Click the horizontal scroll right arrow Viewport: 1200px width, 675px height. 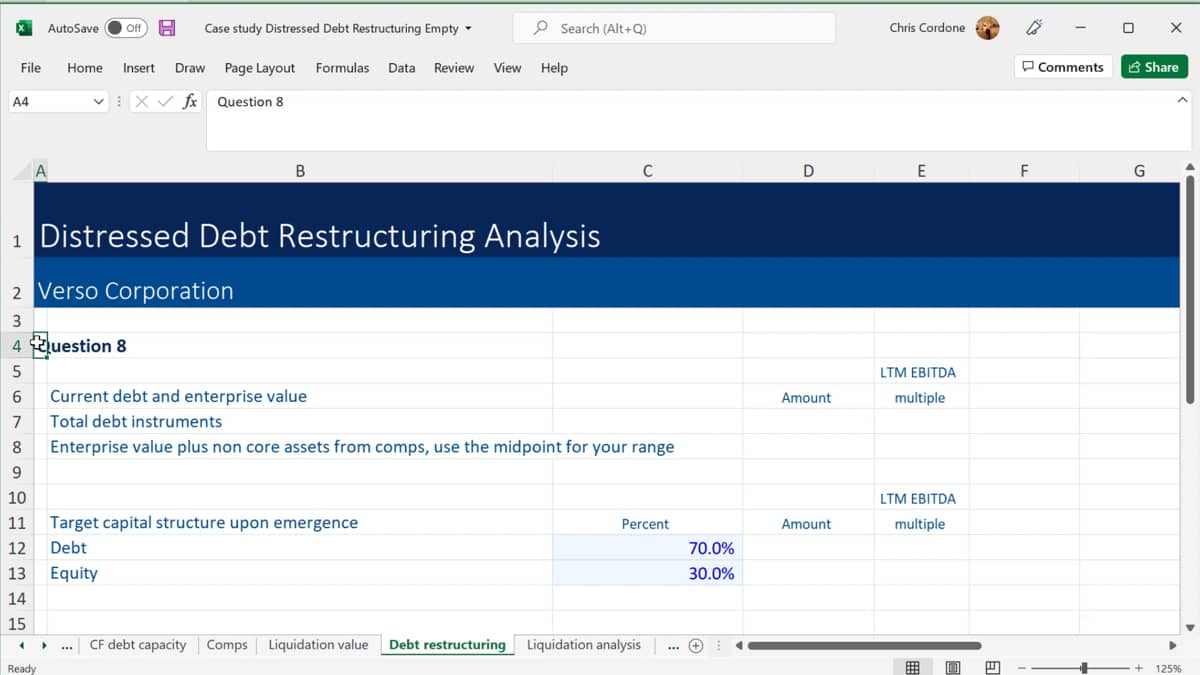pyautogui.click(x=1173, y=646)
